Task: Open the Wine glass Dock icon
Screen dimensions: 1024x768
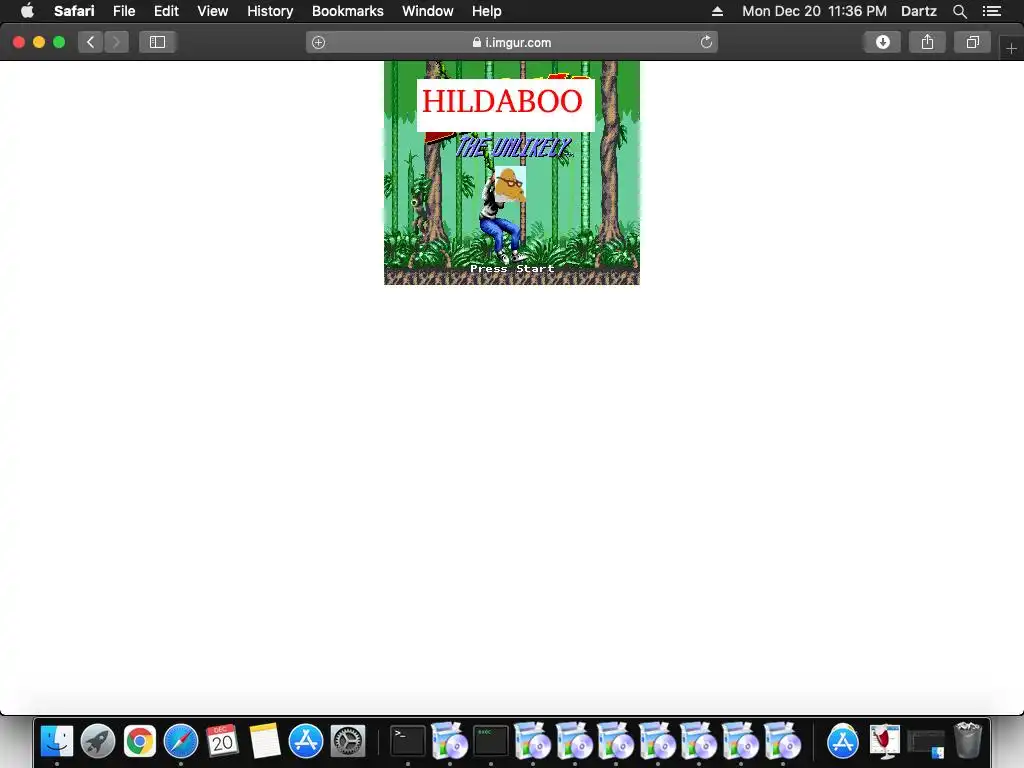Action: point(885,741)
